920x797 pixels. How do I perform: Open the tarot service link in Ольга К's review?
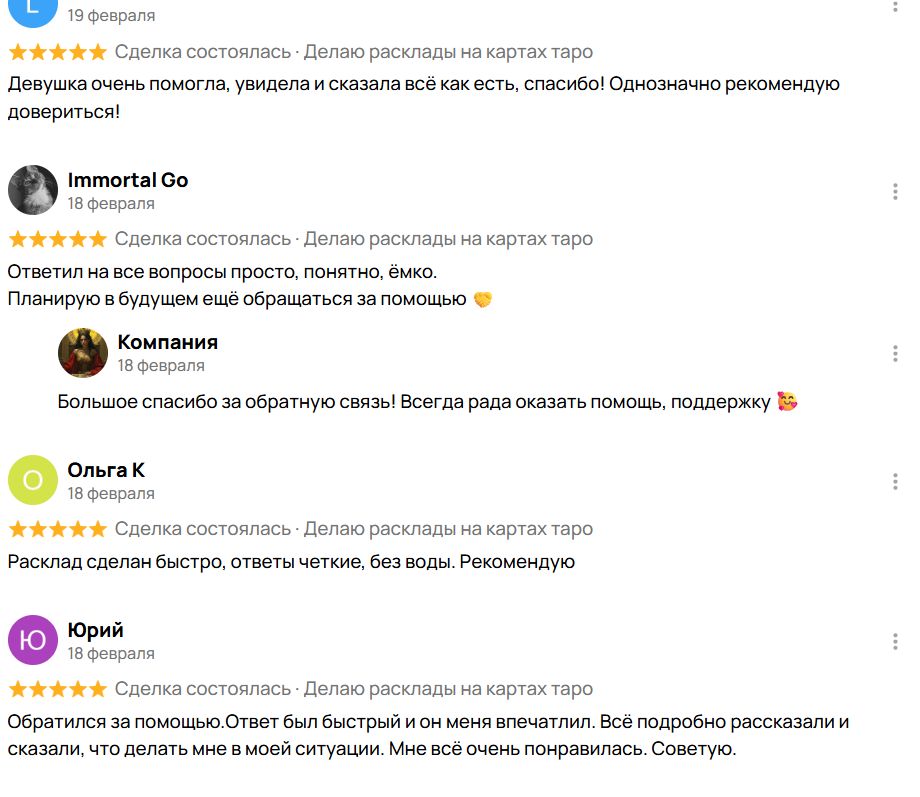click(x=448, y=529)
